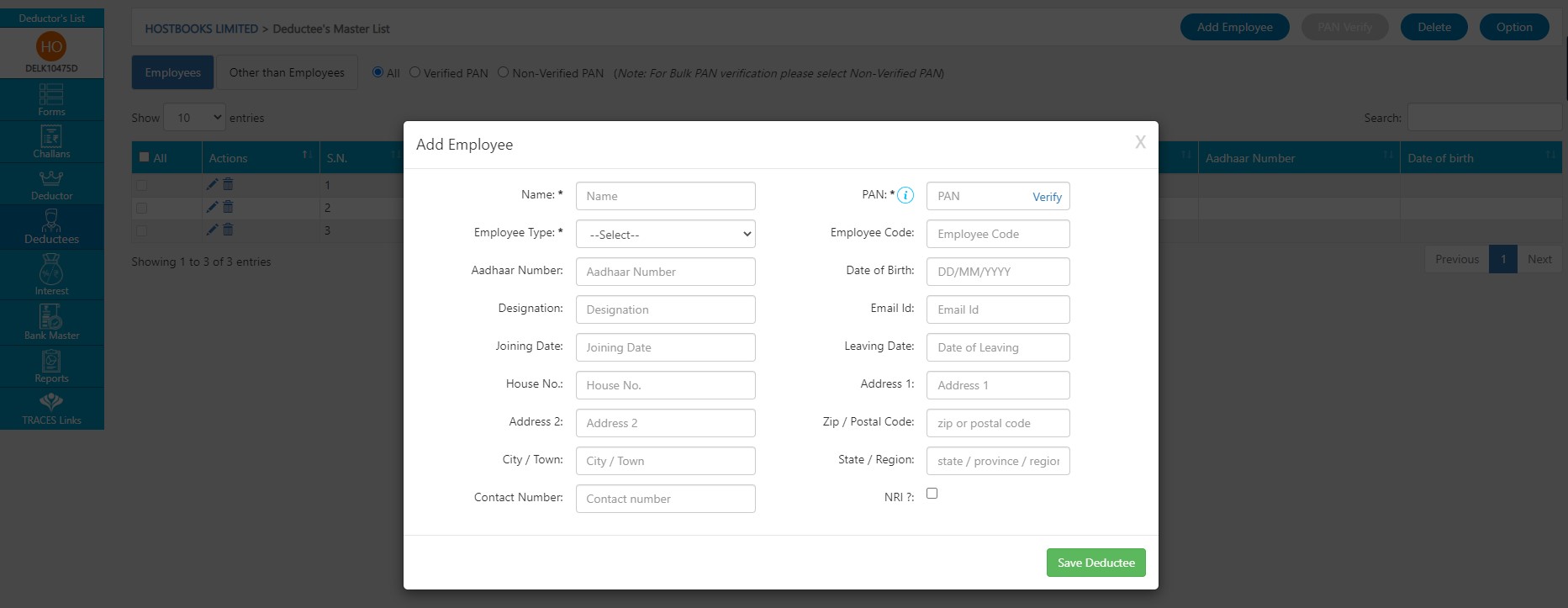The width and height of the screenshot is (1568, 608).
Task: Click the table Search box
Action: (x=1484, y=118)
